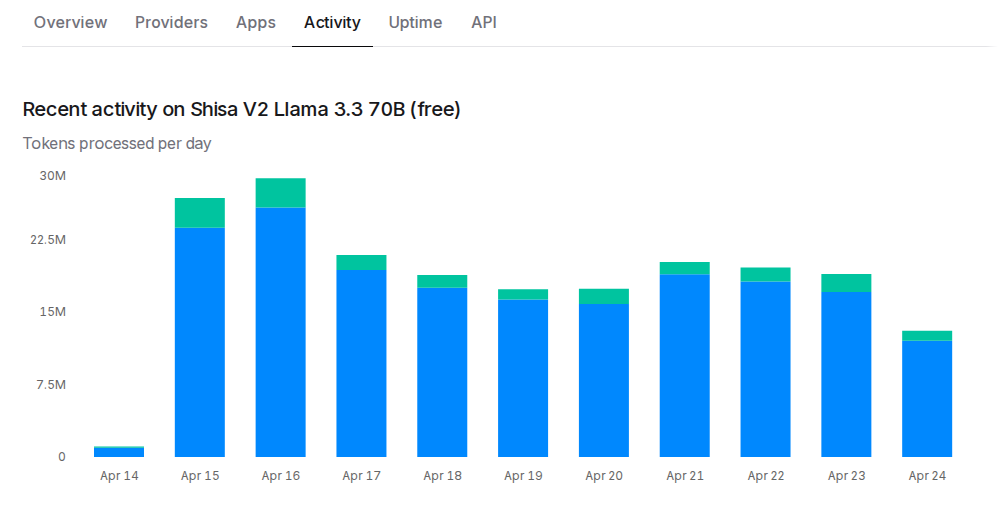Click the green segment of Apr 15 bar
Viewport: 1002px width, 512px height.
pos(199,213)
